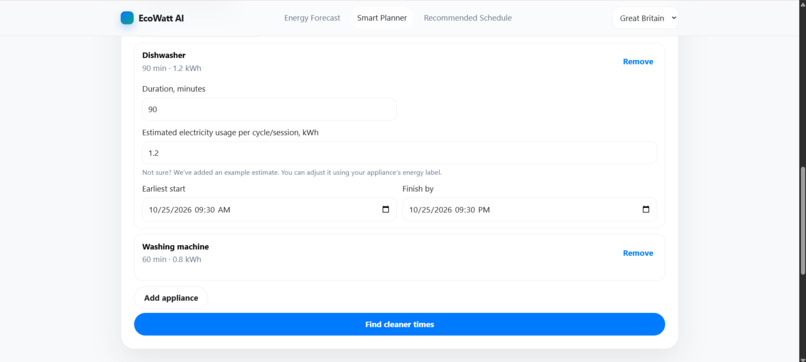Click the 'Finish by' label

418,189
